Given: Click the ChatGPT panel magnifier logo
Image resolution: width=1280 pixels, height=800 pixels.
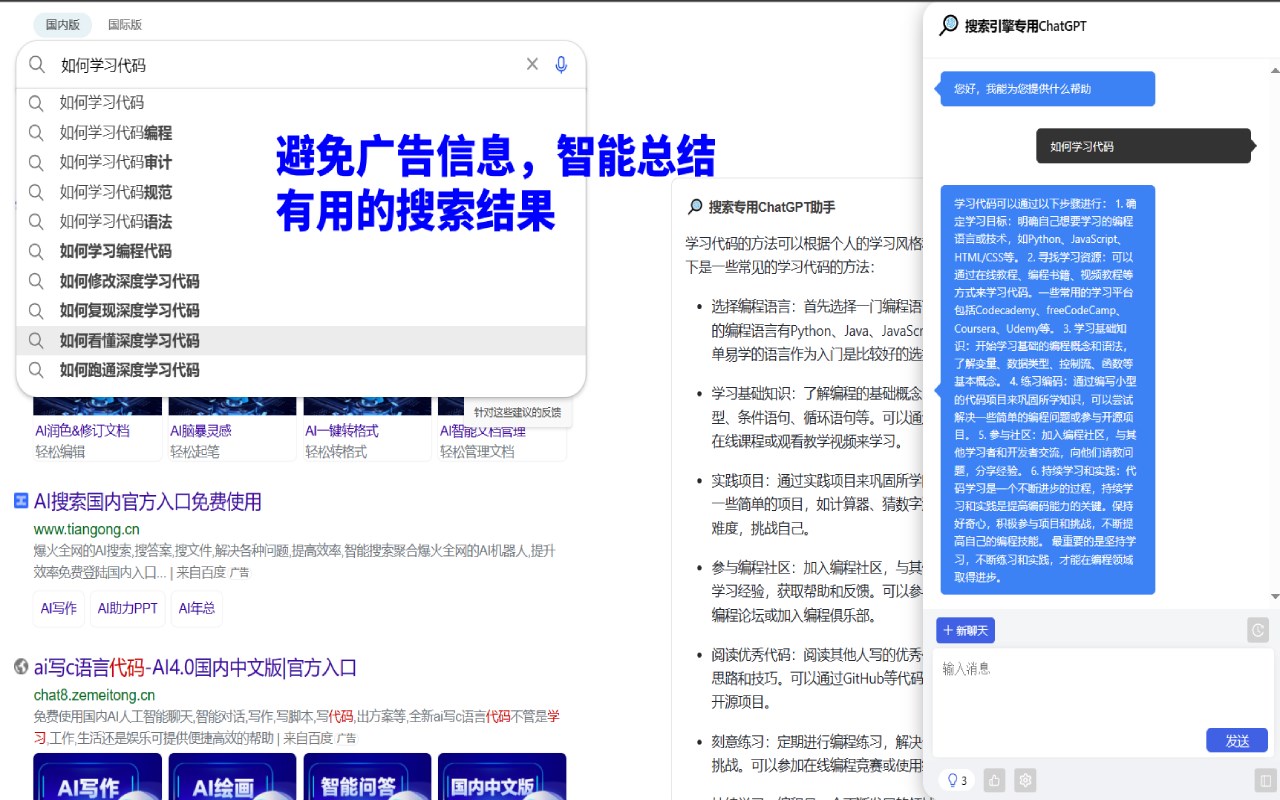Looking at the screenshot, I should (x=948, y=26).
